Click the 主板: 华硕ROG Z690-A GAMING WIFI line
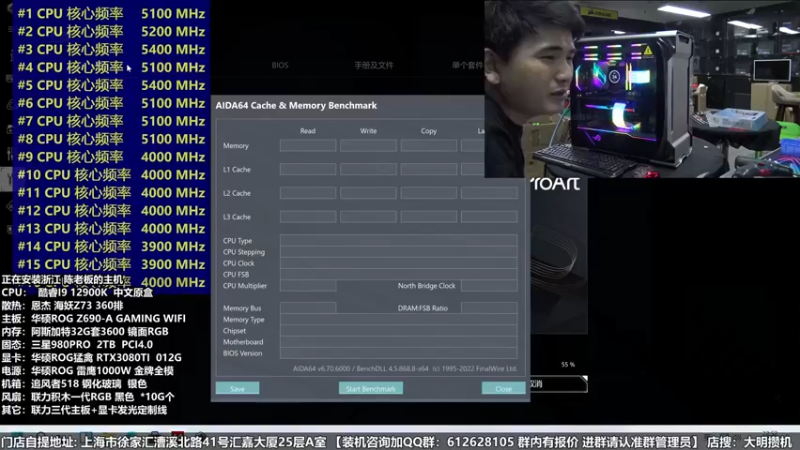Screen dimensions: 800x450 (93, 318)
